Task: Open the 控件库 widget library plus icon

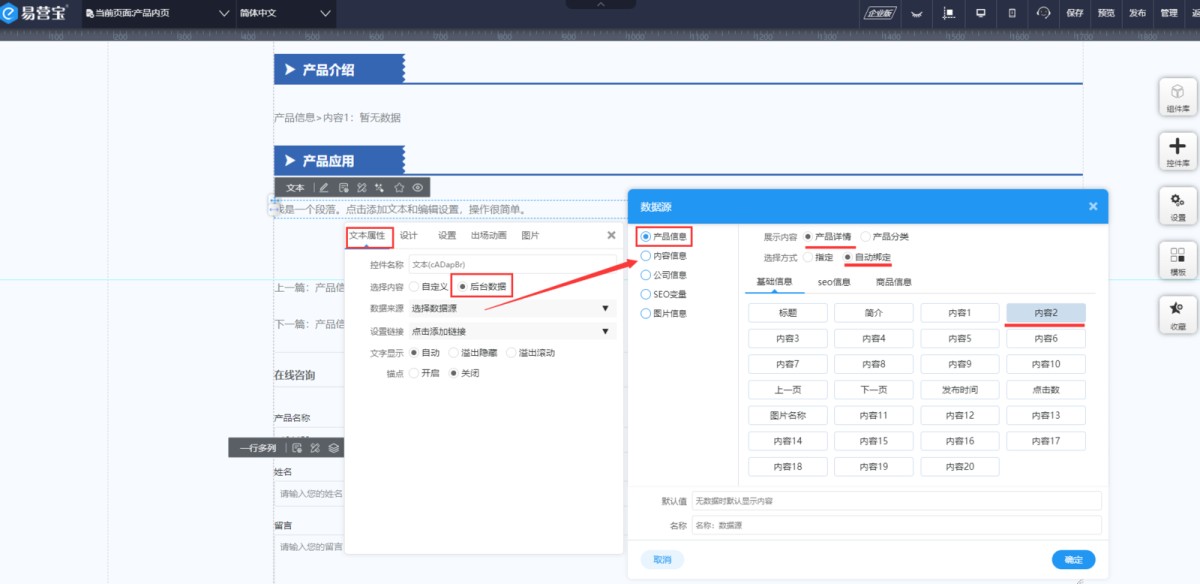Action: [1177, 151]
